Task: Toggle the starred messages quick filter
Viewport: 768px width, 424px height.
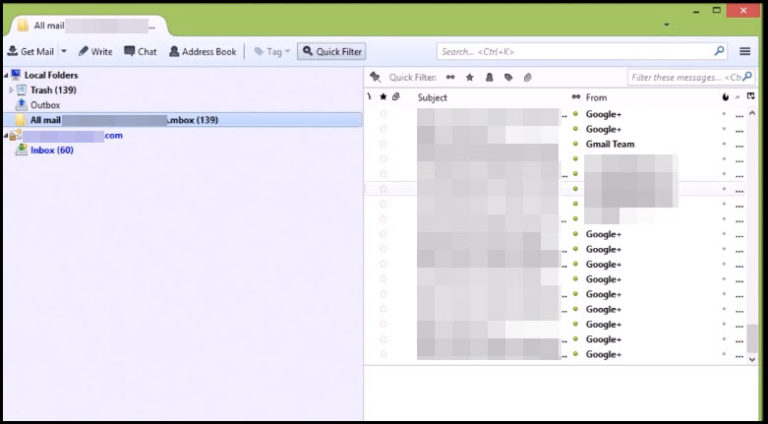Action: coord(470,77)
